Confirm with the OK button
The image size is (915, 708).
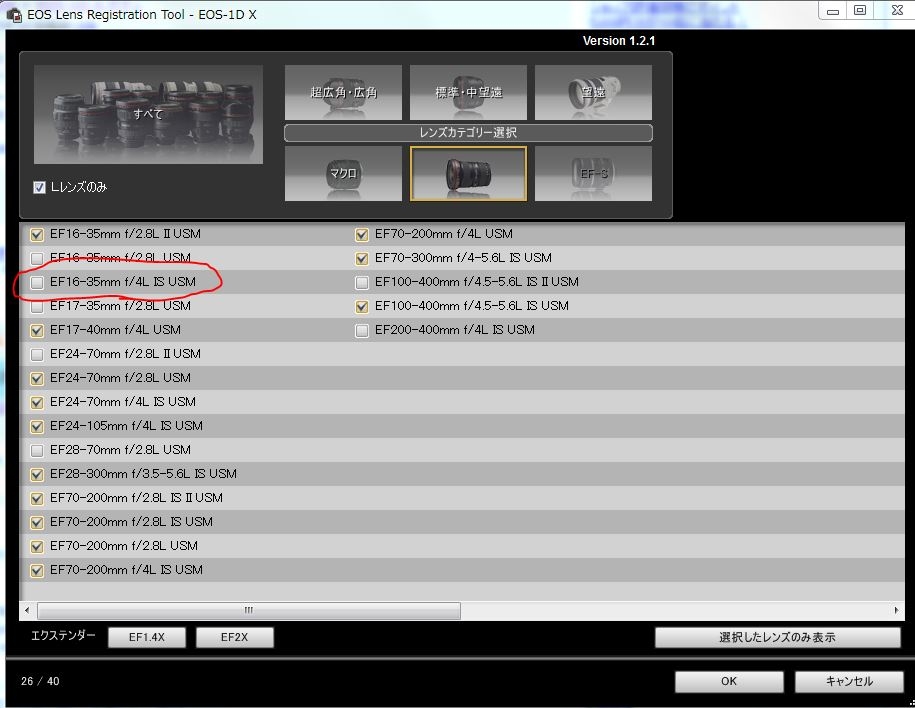[x=729, y=681]
